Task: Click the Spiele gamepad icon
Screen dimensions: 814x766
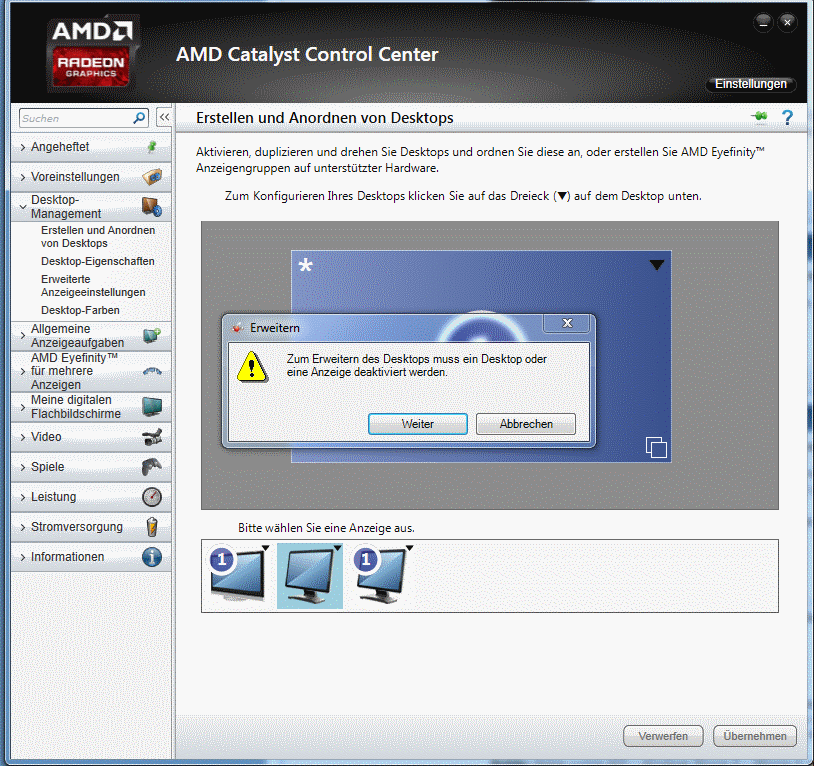Action: tap(152, 467)
